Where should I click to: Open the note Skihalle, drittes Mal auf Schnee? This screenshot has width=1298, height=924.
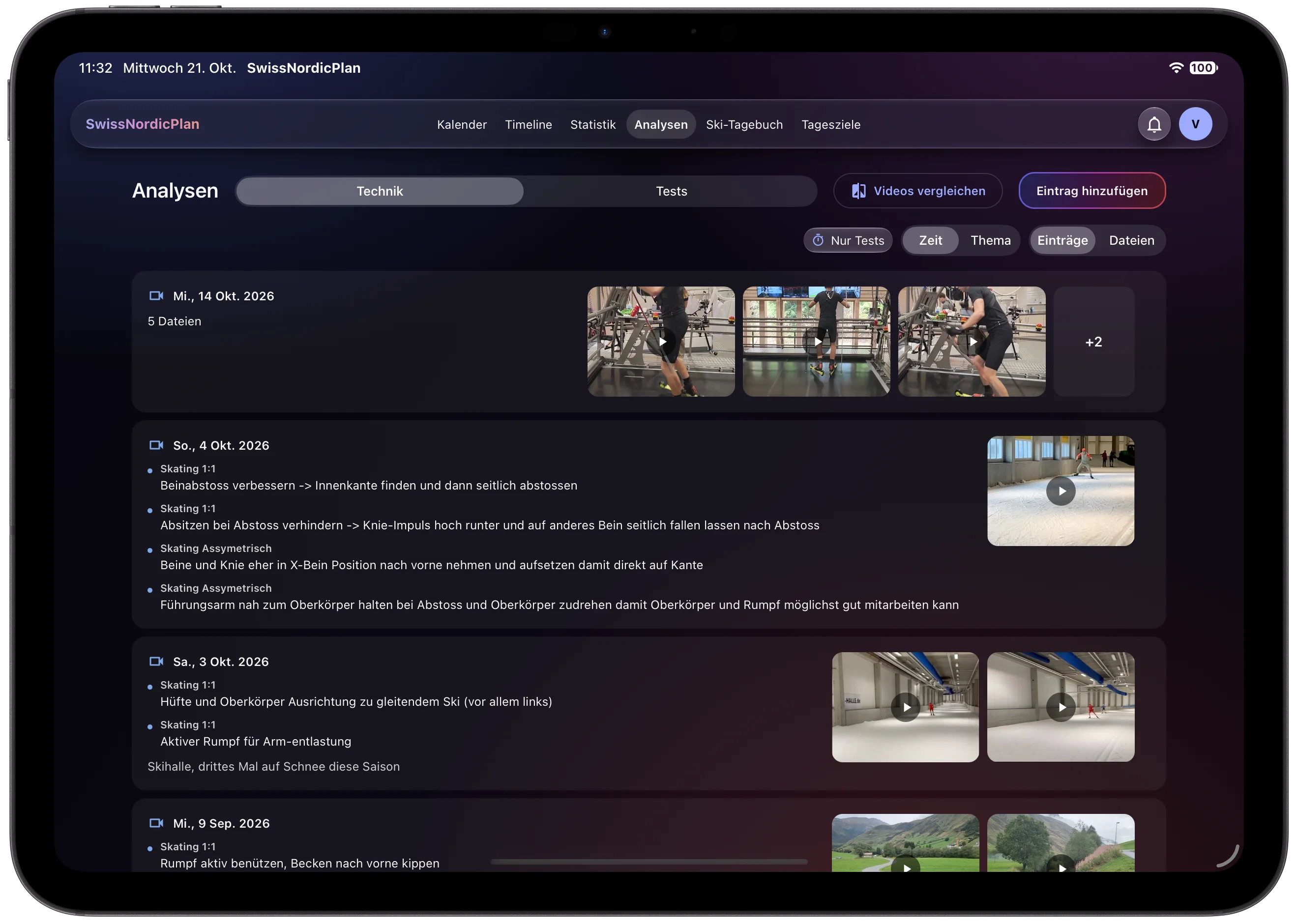click(x=274, y=767)
